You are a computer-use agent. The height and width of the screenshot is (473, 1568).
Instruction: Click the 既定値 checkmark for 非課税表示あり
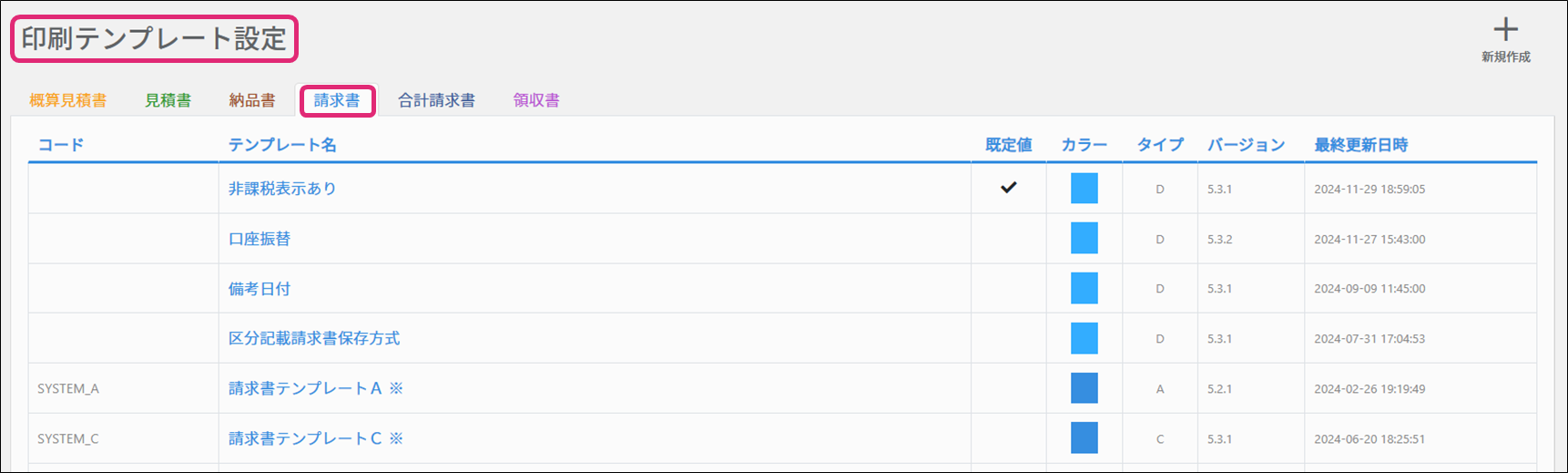(x=1008, y=188)
